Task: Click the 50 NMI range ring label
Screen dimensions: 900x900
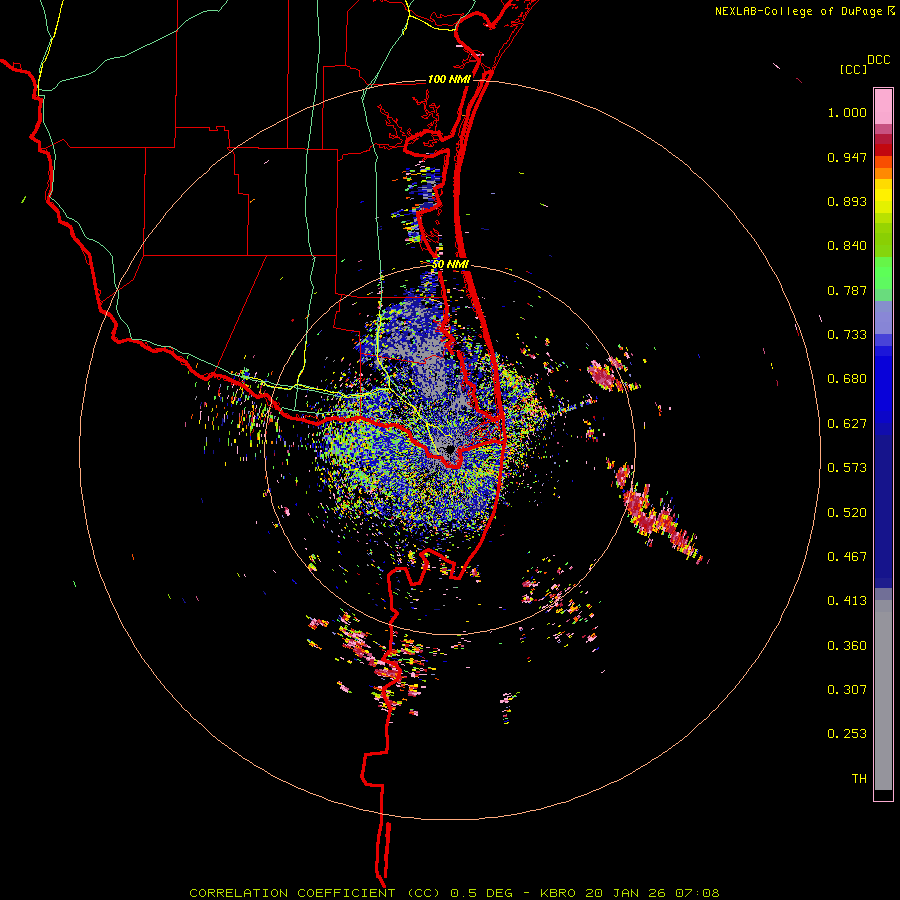Action: (450, 265)
